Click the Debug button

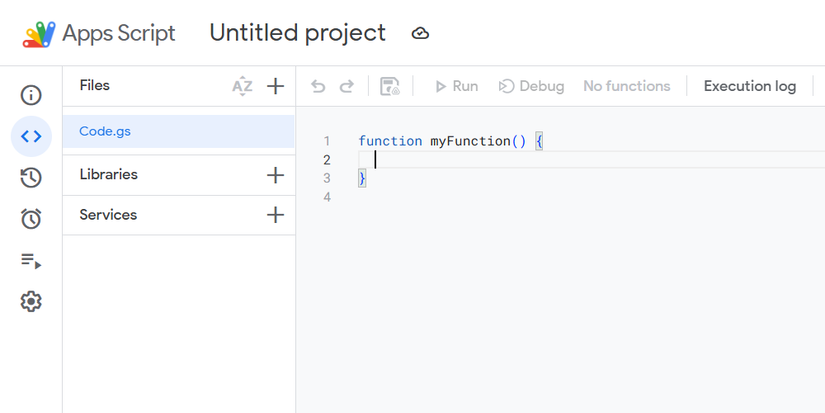click(531, 86)
